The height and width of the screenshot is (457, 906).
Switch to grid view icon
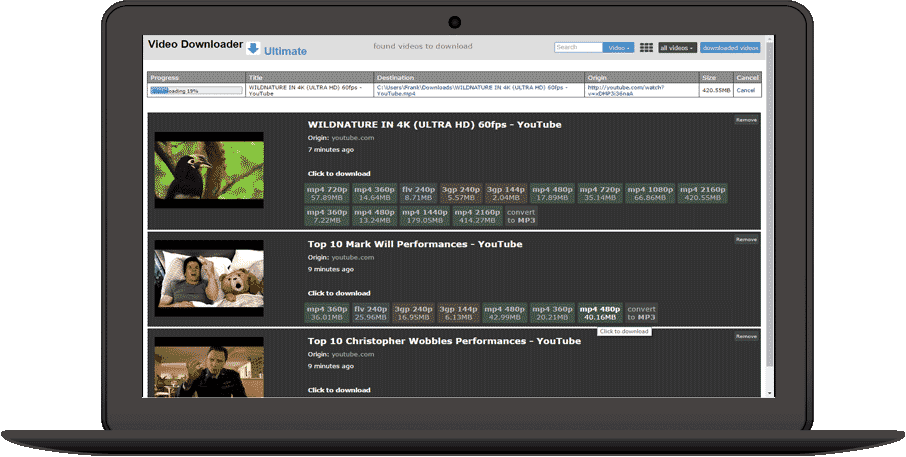pyautogui.click(x=646, y=48)
